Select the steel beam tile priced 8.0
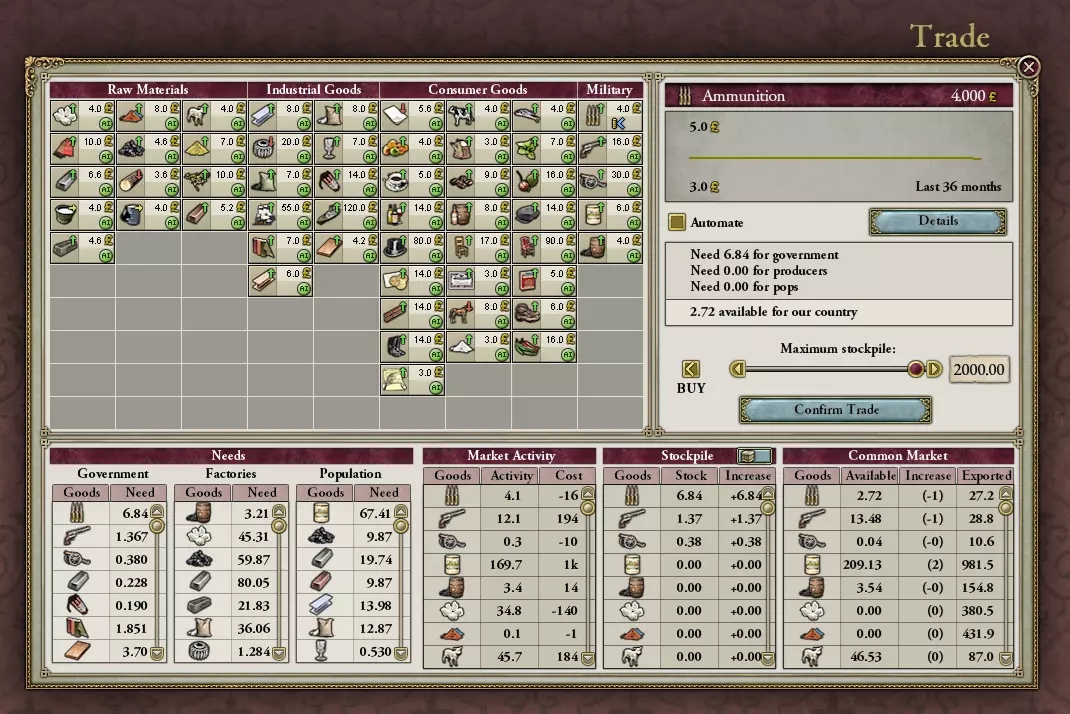Screen dimensions: 1070x714 pos(280,116)
